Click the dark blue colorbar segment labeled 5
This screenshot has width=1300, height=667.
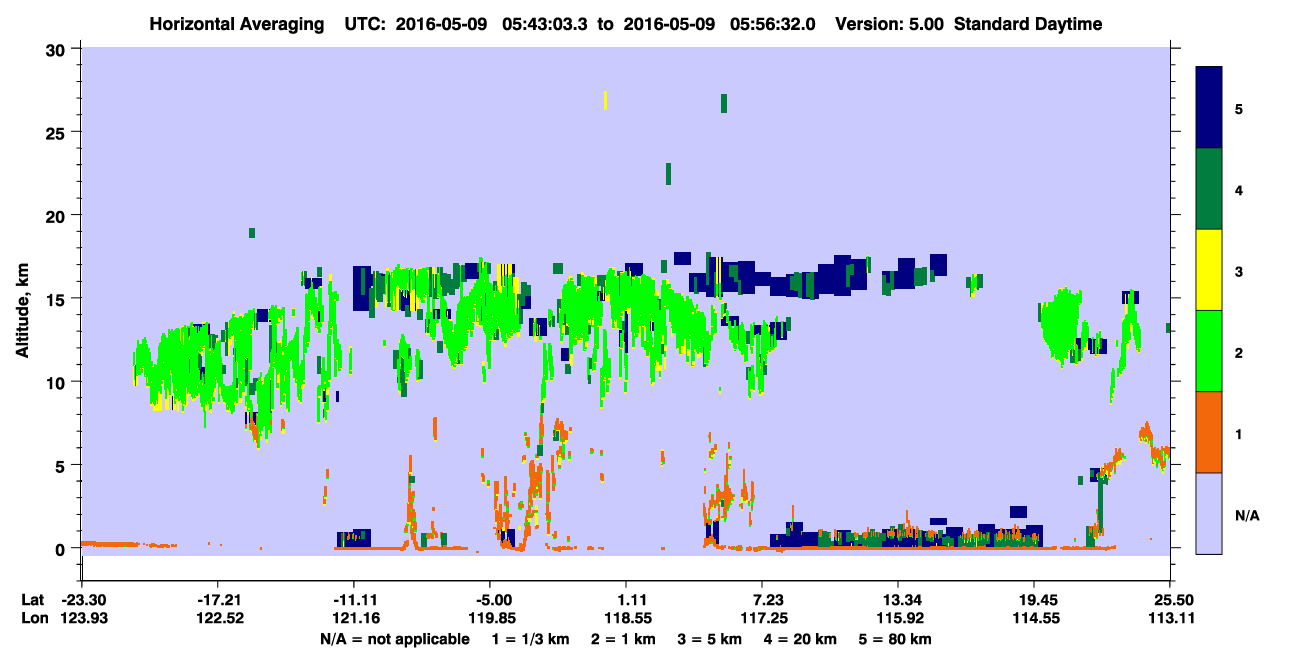pyautogui.click(x=1209, y=108)
